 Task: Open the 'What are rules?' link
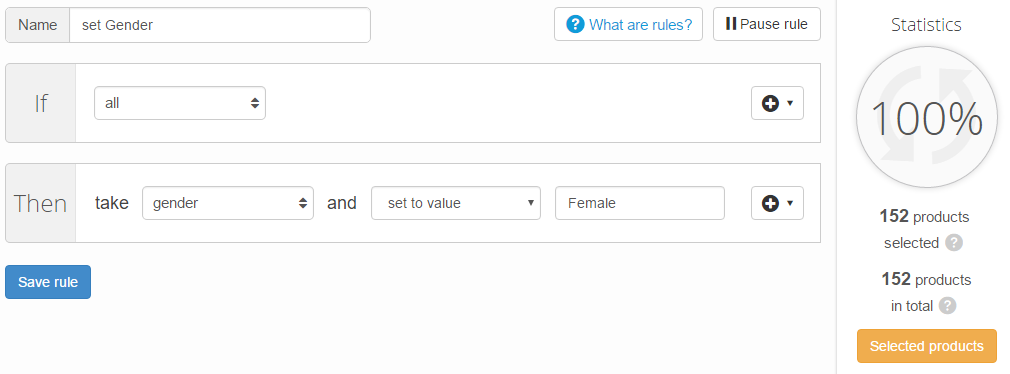point(640,24)
